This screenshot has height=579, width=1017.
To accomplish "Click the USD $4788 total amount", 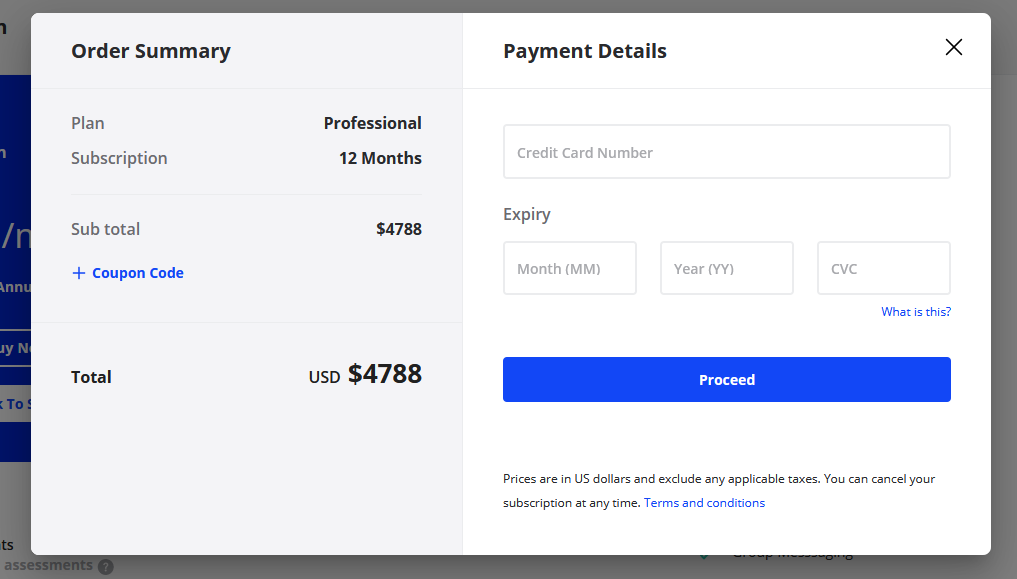I will tap(366, 375).
